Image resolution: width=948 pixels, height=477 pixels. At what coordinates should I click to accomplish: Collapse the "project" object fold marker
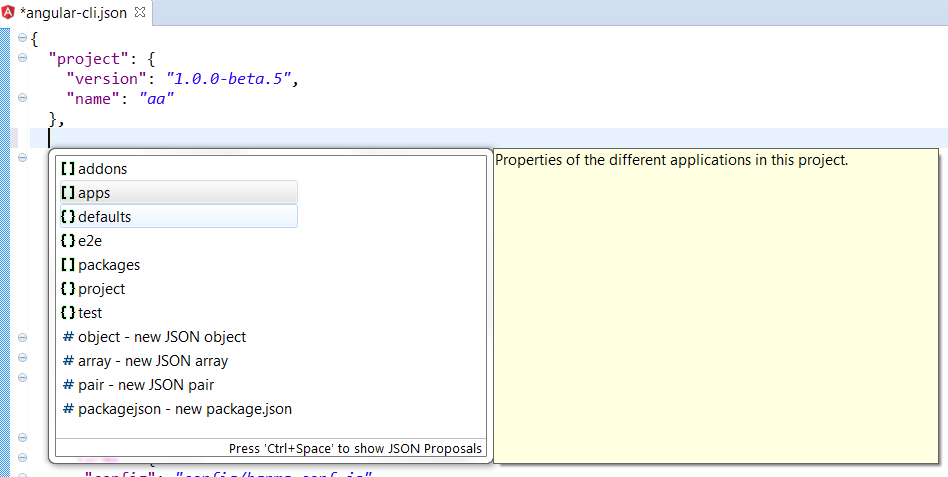click(22, 58)
